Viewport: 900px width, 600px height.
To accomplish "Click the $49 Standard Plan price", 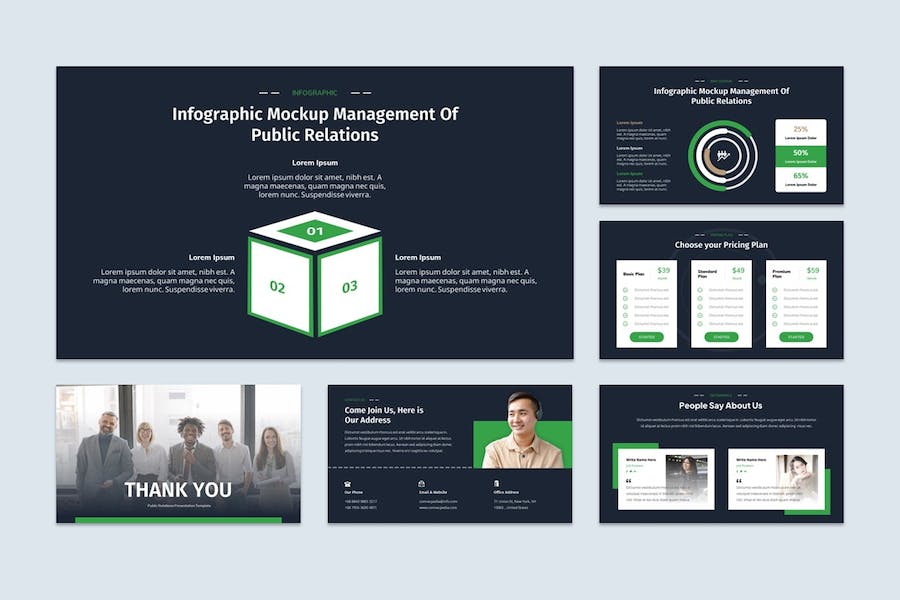I will tap(738, 270).
